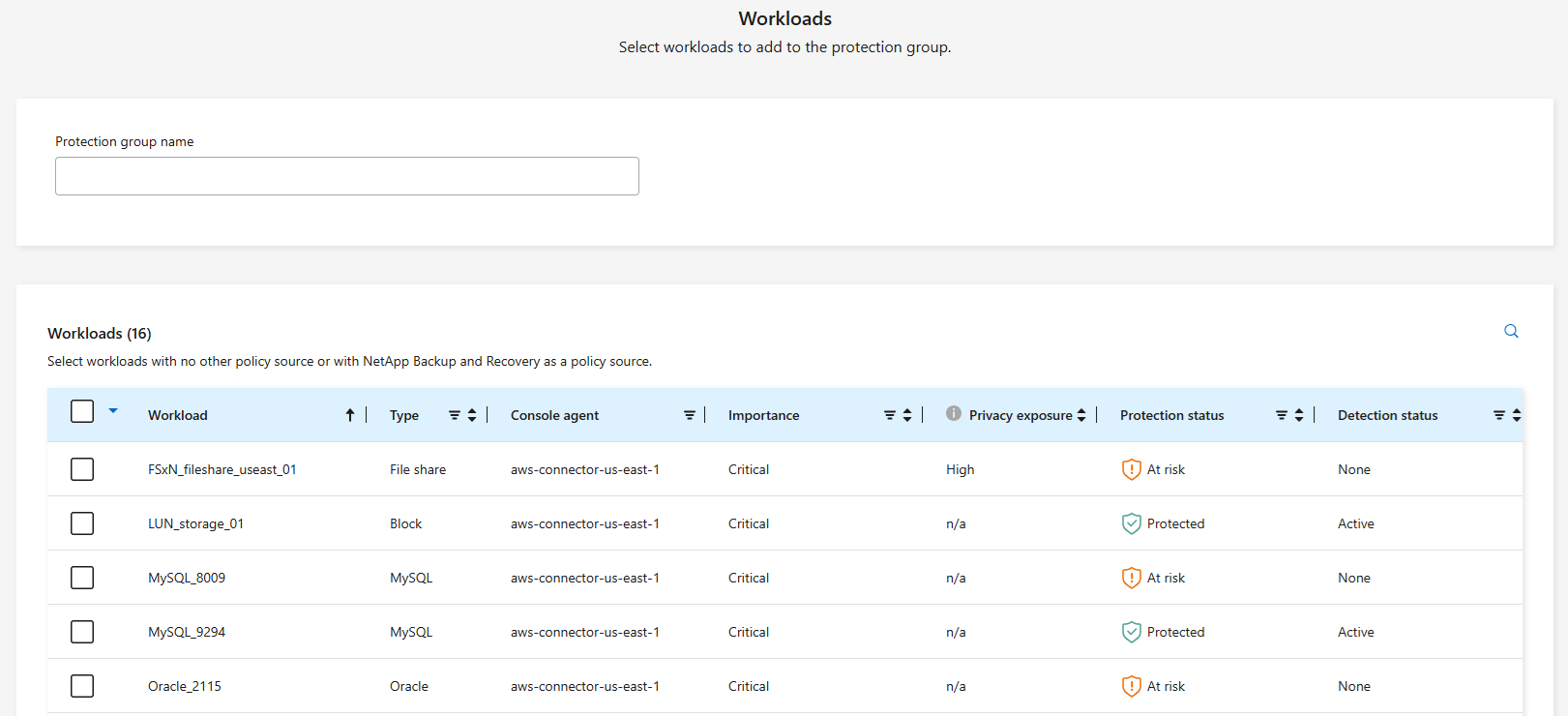The height and width of the screenshot is (716, 1568).
Task: Expand the select-all dropdown arrow
Action: pyautogui.click(x=113, y=411)
